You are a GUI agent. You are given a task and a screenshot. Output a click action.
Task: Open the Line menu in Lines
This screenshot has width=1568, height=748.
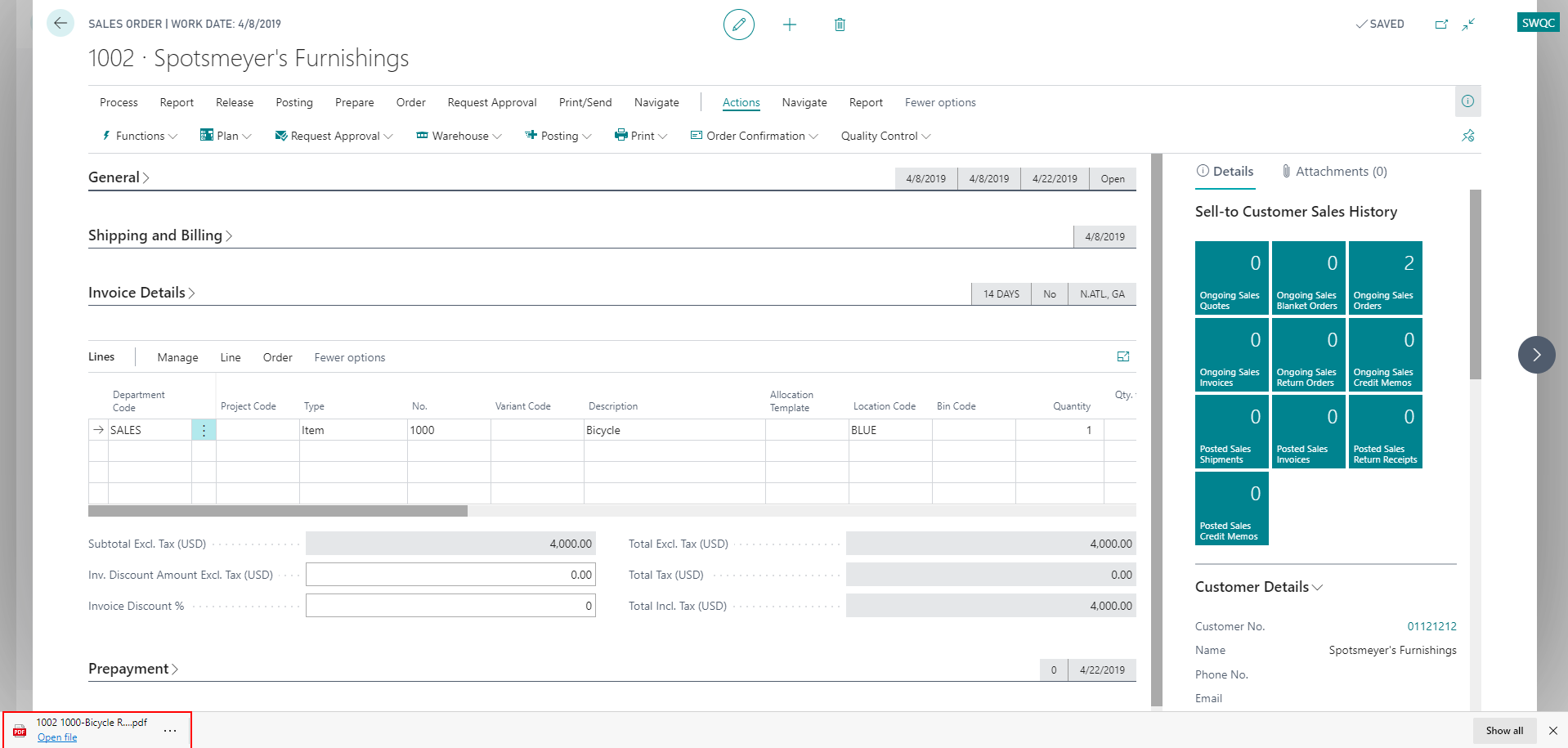[231, 357]
